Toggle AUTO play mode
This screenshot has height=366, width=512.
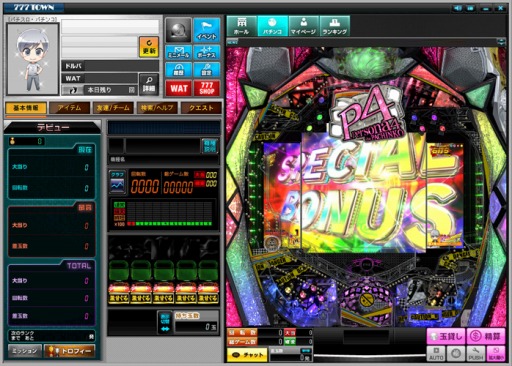tap(436, 354)
